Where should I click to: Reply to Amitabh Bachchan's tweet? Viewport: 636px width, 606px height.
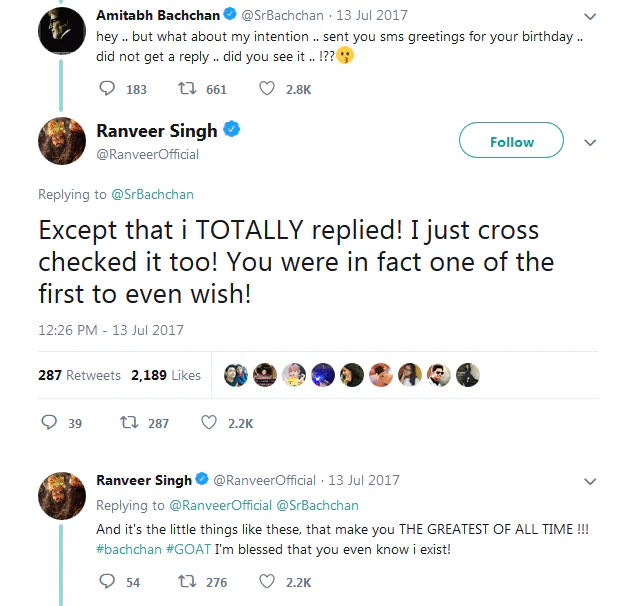pos(108,89)
